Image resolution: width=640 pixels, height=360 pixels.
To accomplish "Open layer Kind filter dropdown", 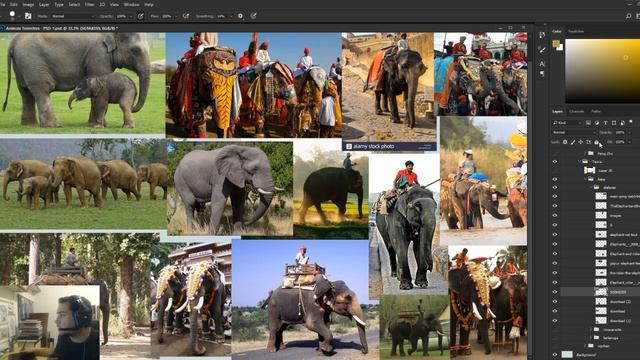I will [567, 122].
